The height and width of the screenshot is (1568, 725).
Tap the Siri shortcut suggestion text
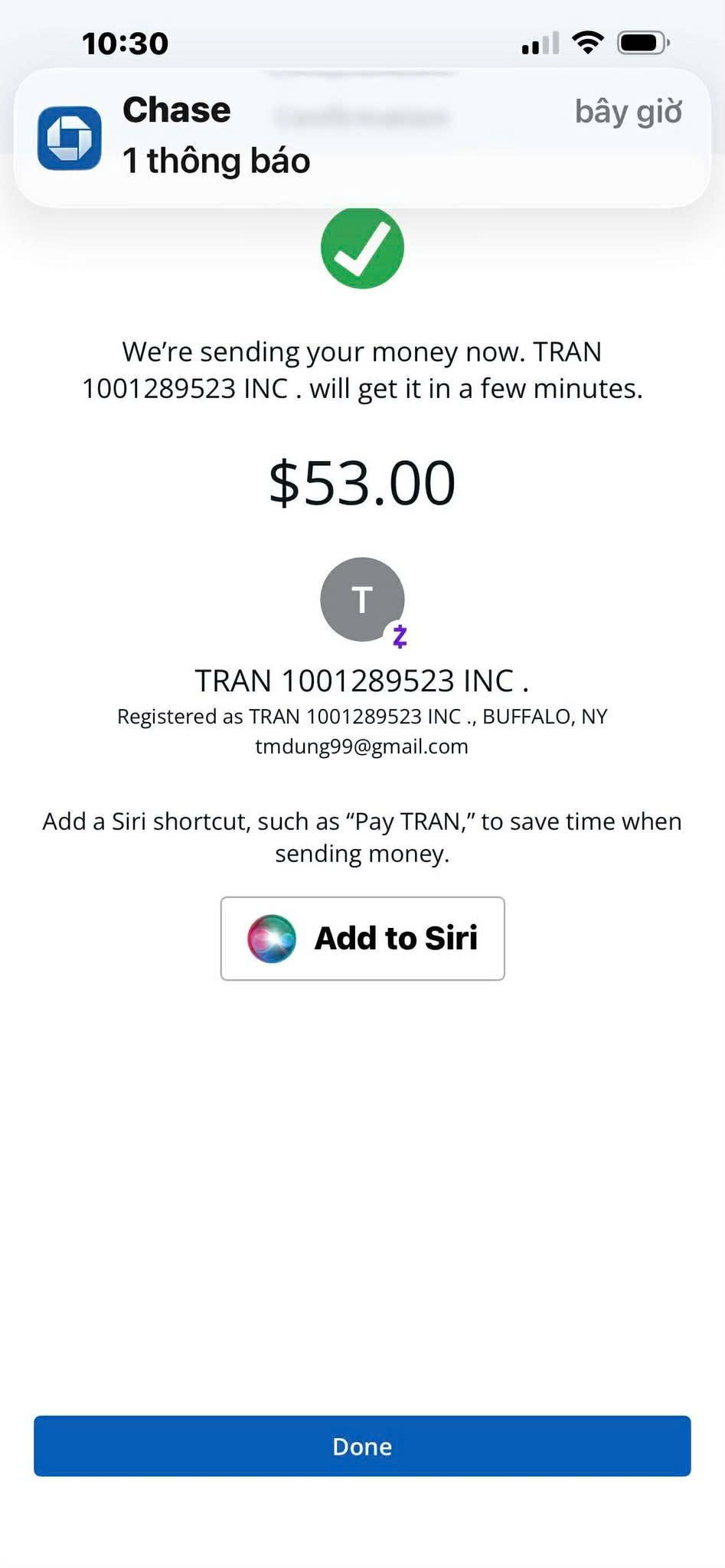362,837
